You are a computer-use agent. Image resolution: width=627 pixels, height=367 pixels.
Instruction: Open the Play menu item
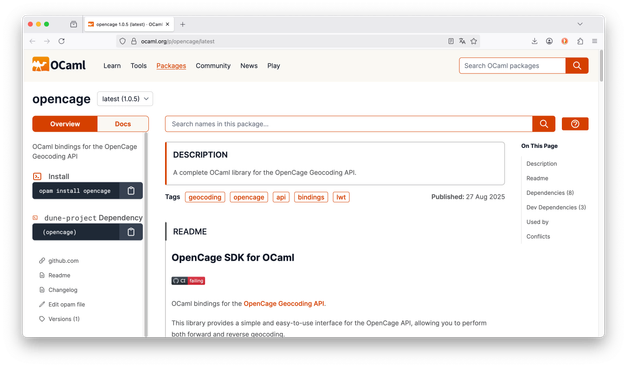point(274,66)
